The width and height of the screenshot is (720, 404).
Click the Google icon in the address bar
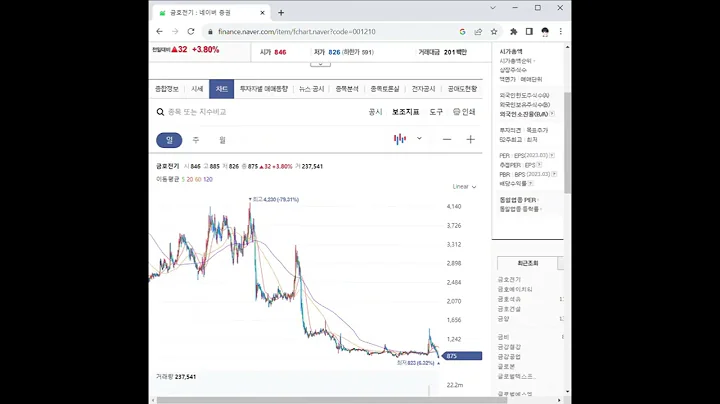[462, 32]
